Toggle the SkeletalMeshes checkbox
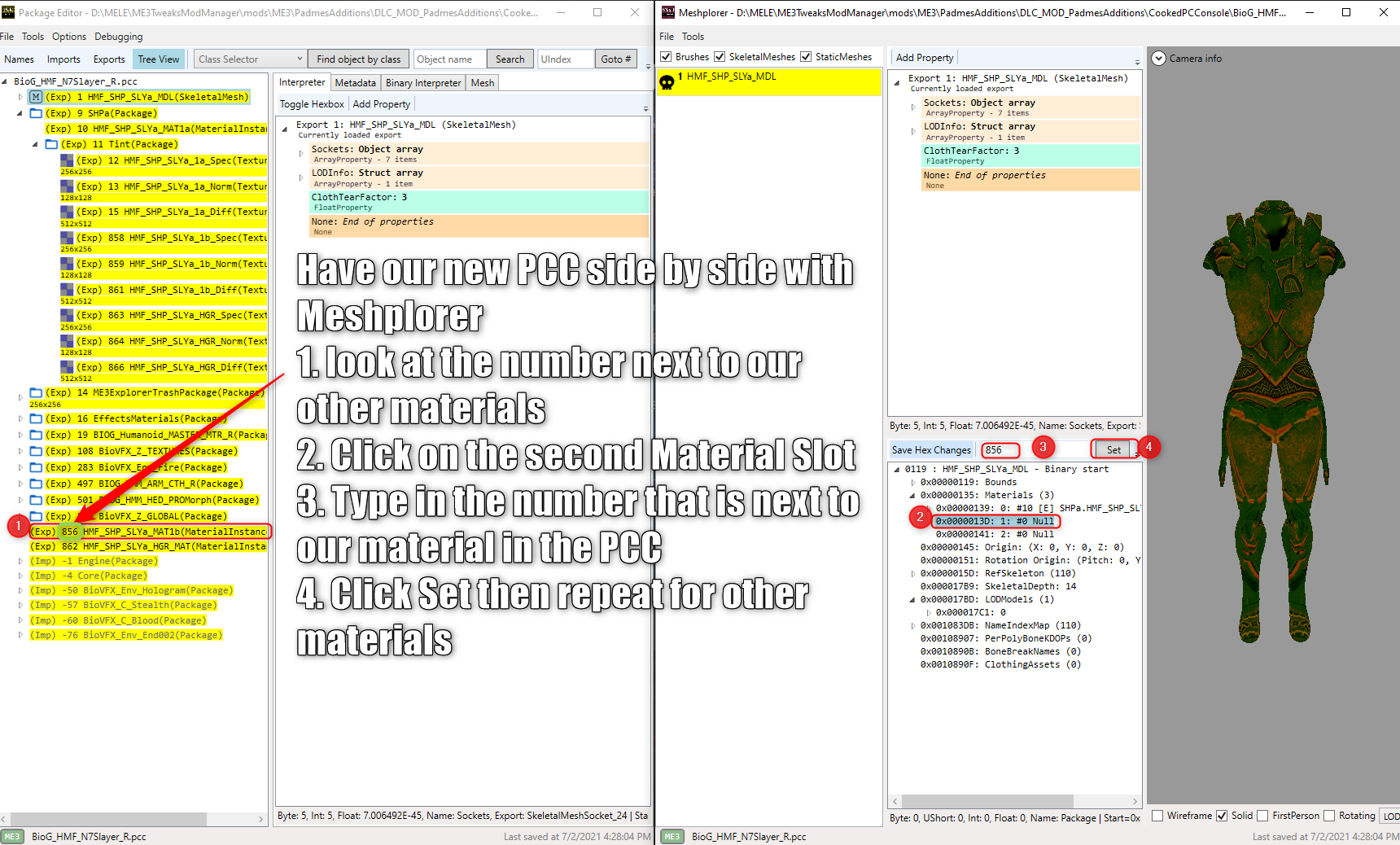This screenshot has width=1400, height=845. [x=720, y=57]
